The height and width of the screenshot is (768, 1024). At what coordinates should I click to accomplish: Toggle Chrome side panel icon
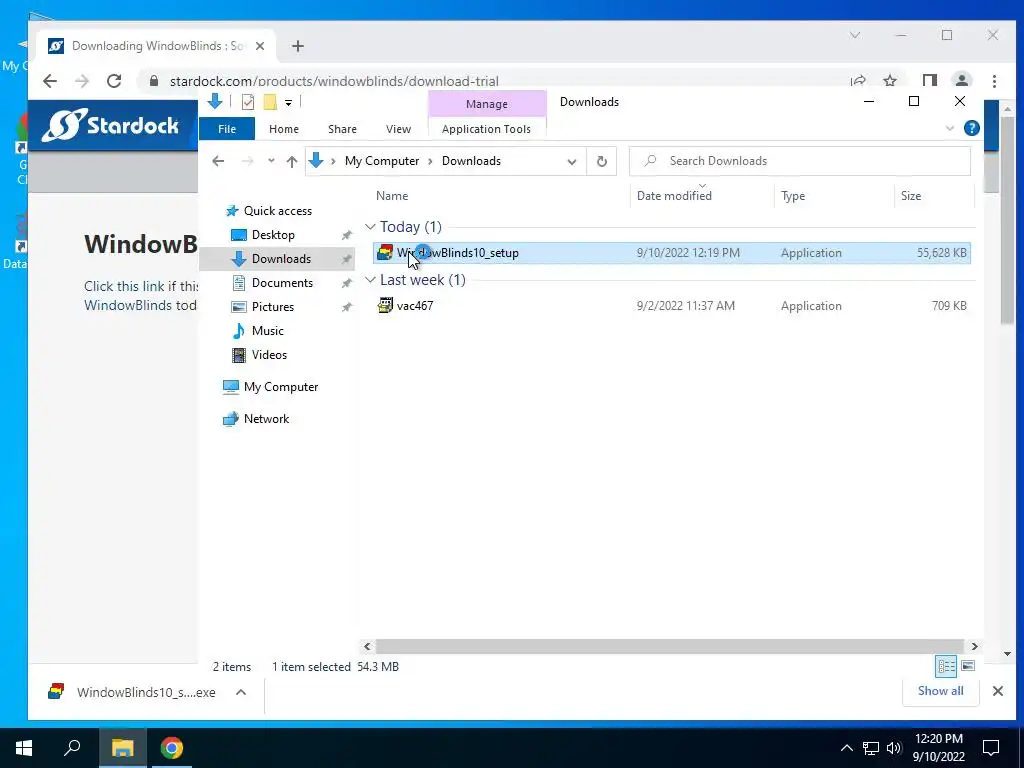(x=929, y=81)
